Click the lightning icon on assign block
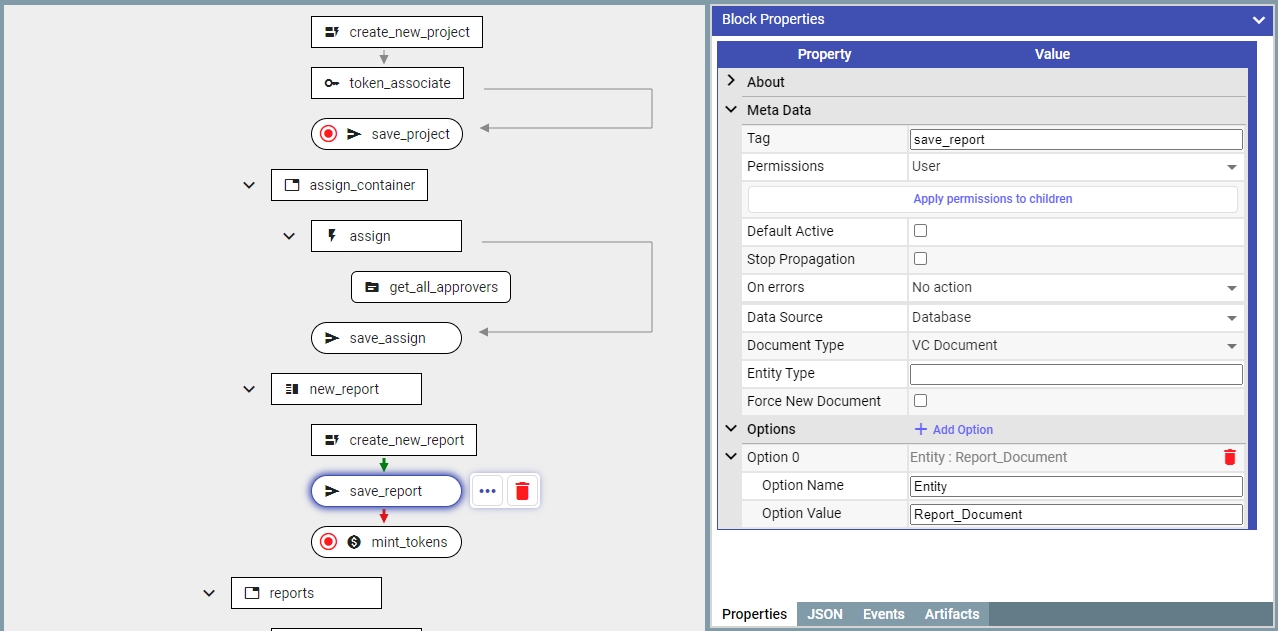Viewport: 1278px width, 631px height. 332,236
